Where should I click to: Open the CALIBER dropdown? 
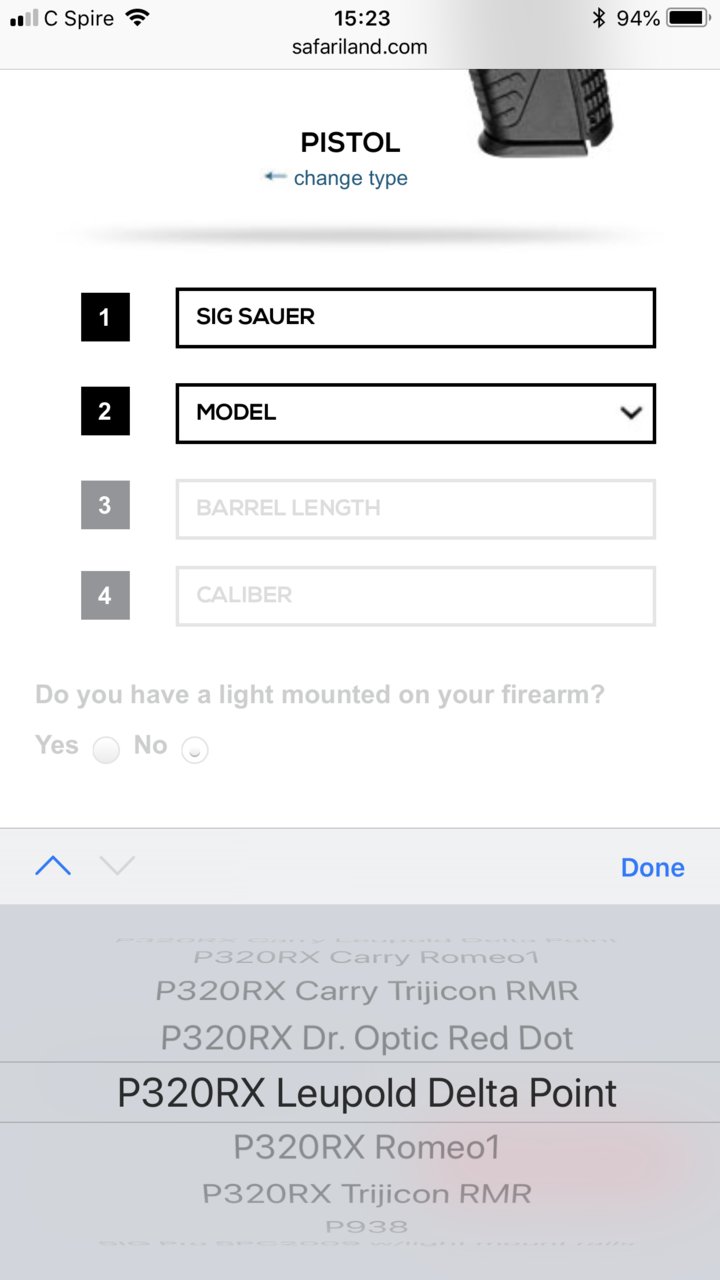416,596
